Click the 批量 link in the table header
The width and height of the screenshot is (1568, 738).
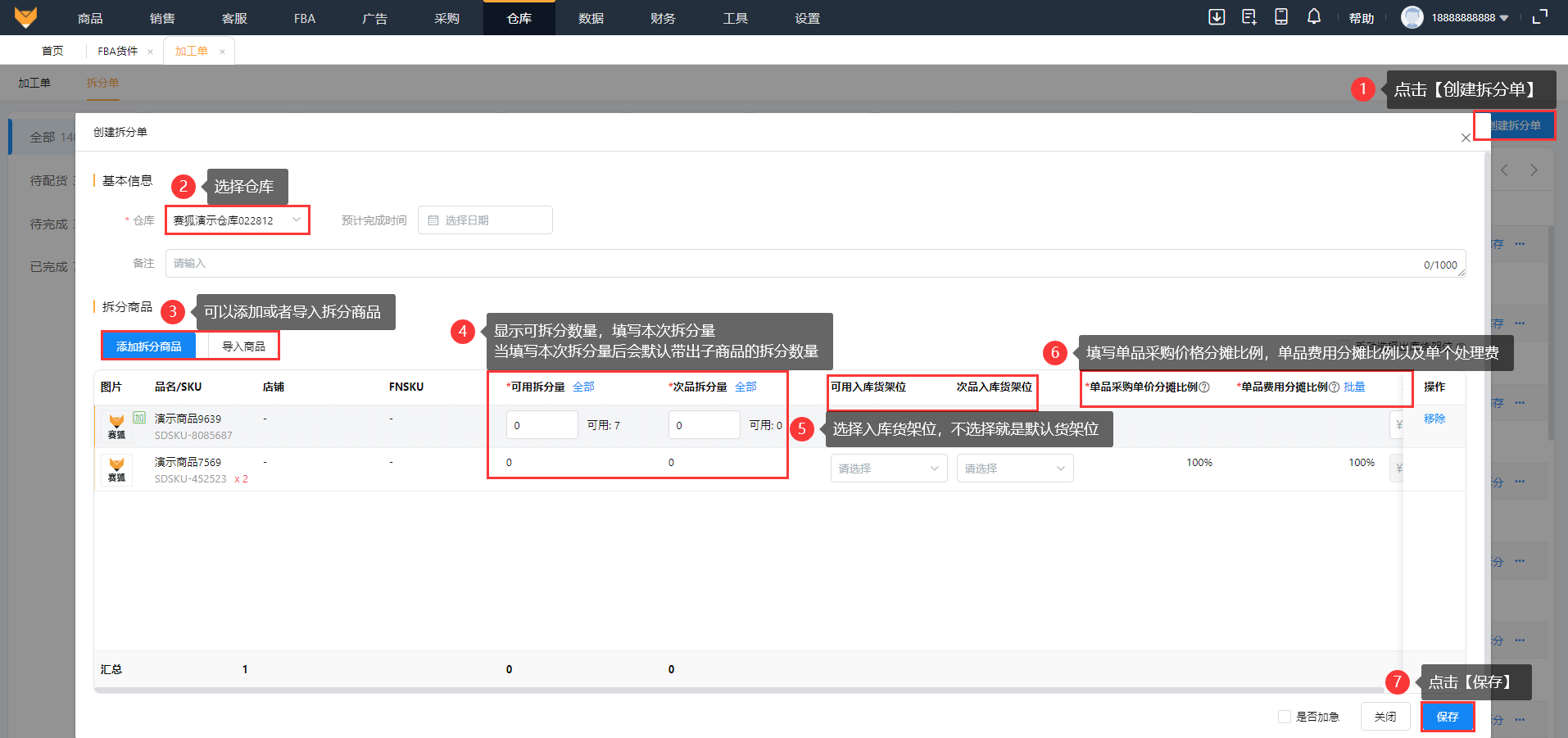(x=1354, y=387)
